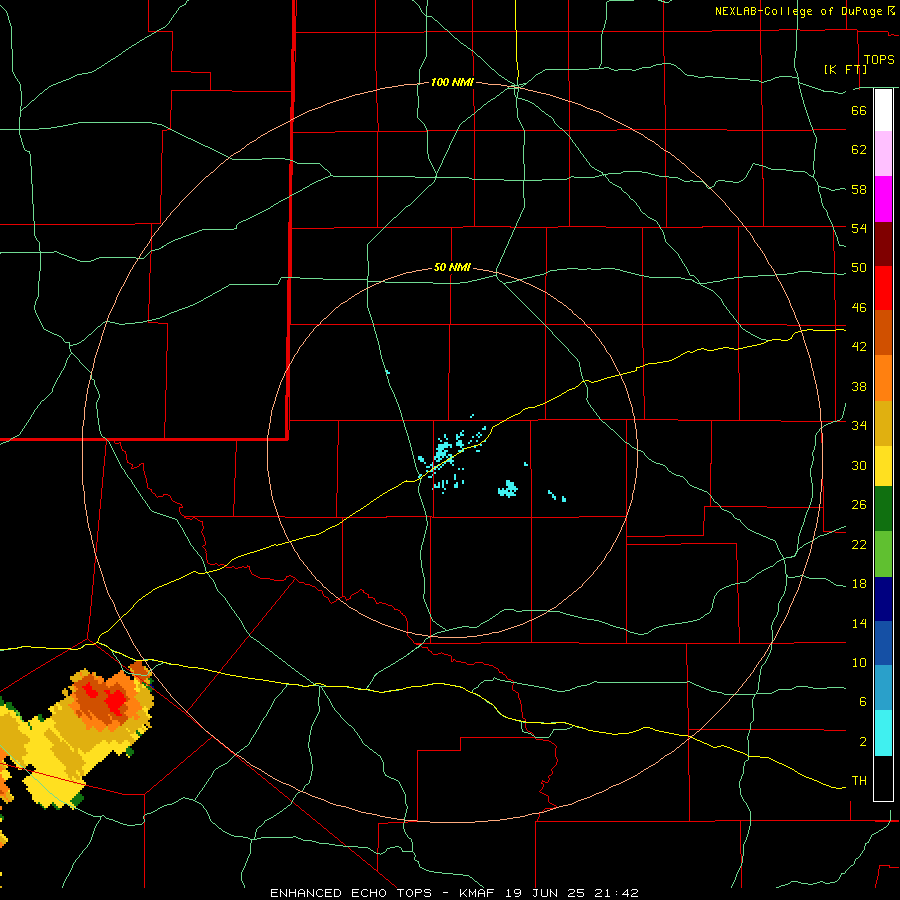Click the "10" legend value

point(859,662)
